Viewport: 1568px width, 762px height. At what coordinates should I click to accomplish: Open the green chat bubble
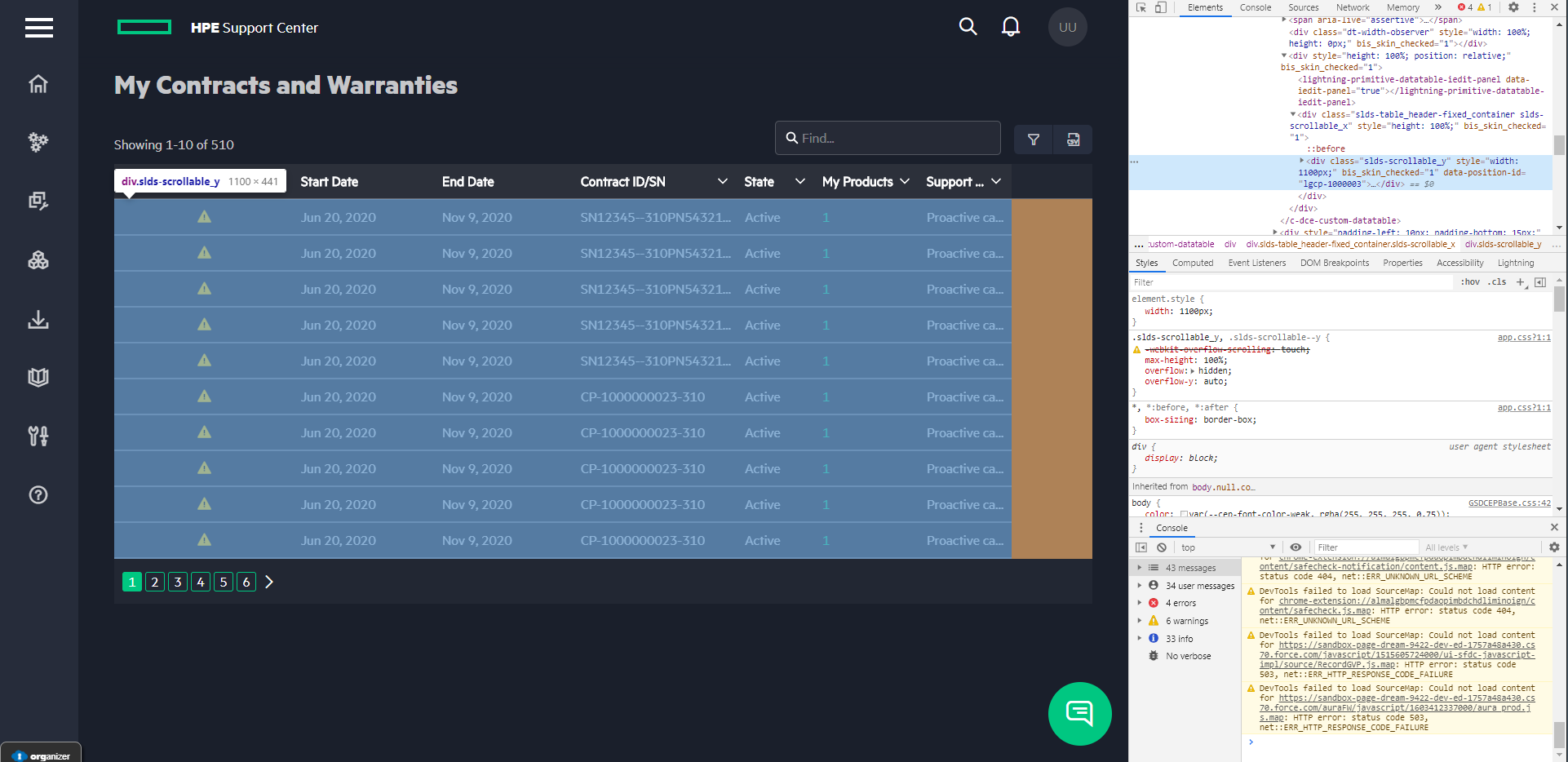(1079, 714)
